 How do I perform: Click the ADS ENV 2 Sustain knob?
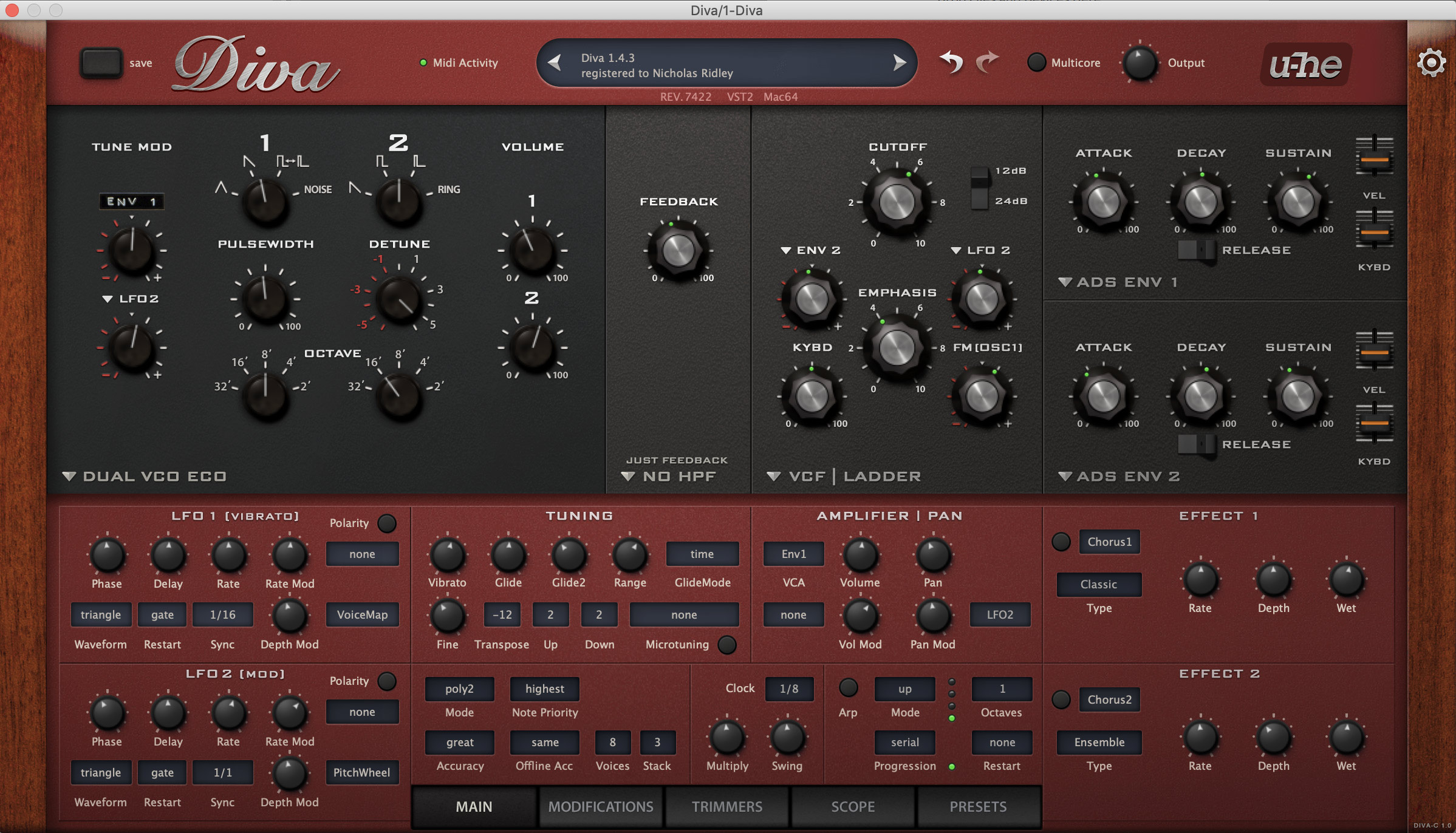[1297, 396]
